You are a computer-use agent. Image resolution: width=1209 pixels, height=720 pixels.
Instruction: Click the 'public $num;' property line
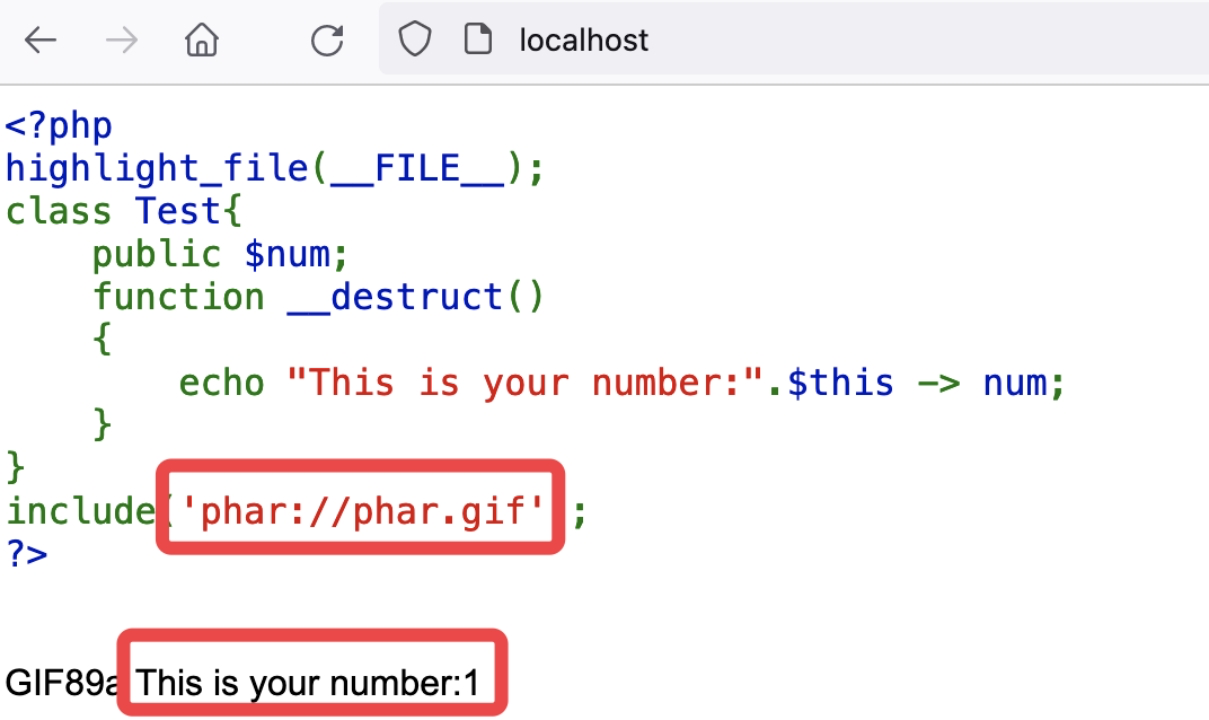tap(220, 255)
